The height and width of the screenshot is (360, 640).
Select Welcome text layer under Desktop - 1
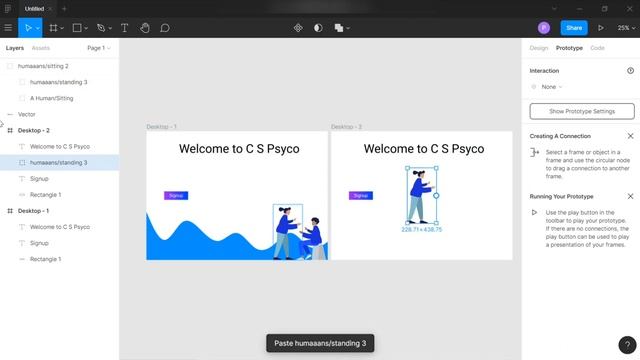(x=60, y=227)
